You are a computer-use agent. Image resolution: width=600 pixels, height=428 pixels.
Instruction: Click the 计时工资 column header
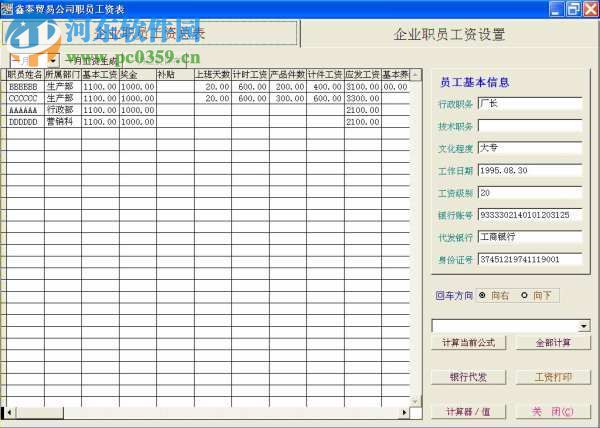[x=250, y=75]
